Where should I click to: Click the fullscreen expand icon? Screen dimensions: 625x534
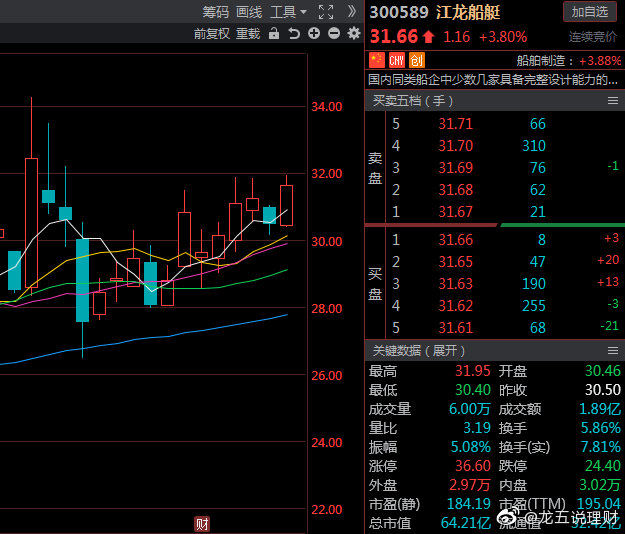[325, 12]
